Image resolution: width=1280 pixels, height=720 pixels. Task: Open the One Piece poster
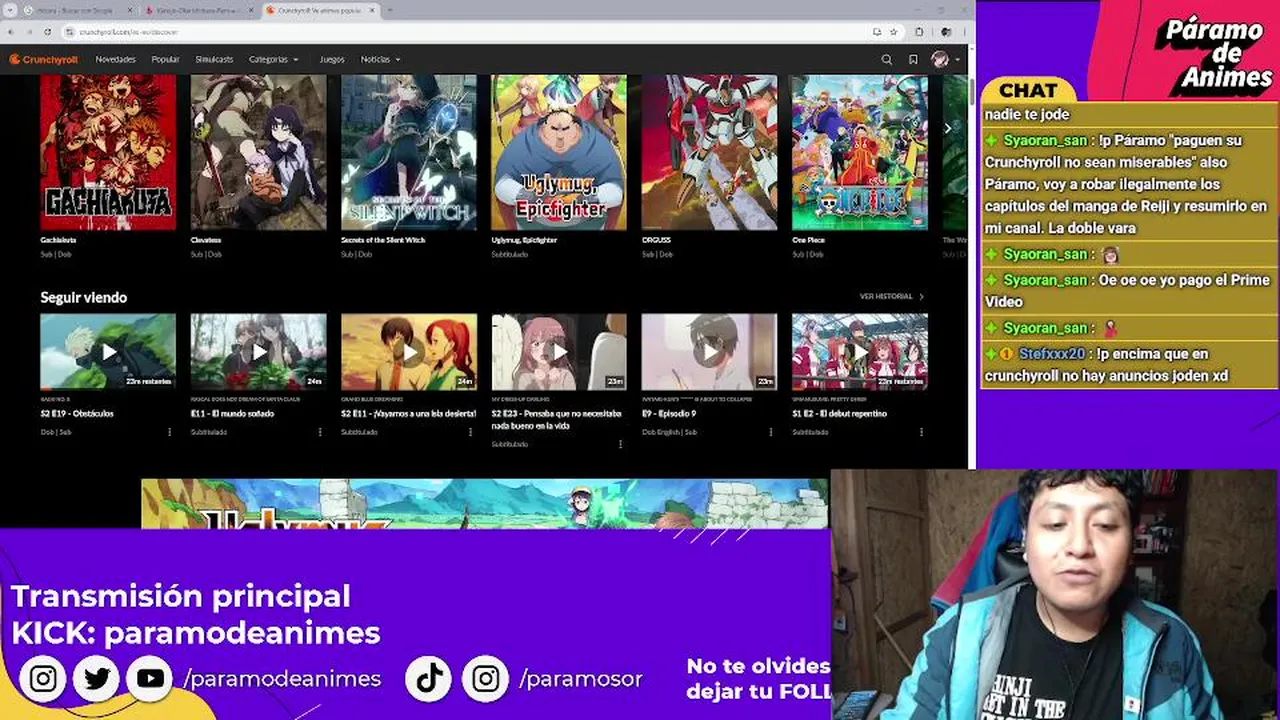coord(860,152)
